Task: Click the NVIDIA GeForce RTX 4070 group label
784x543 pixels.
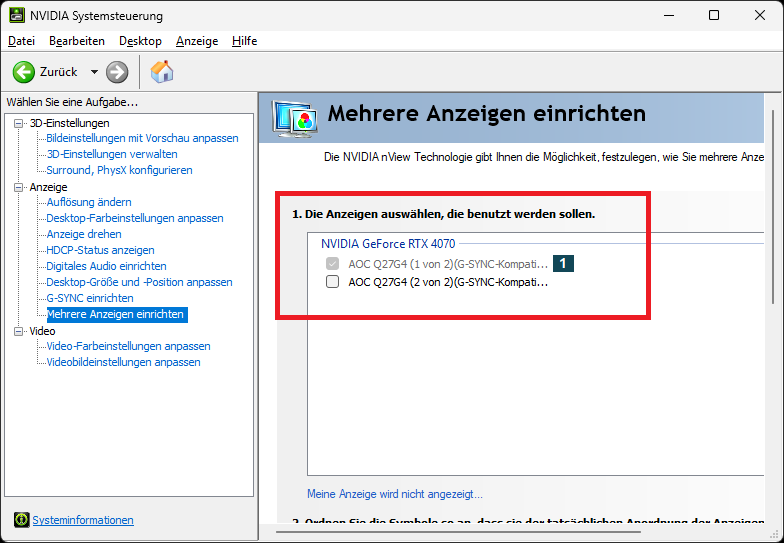Action: pyautogui.click(x=388, y=244)
